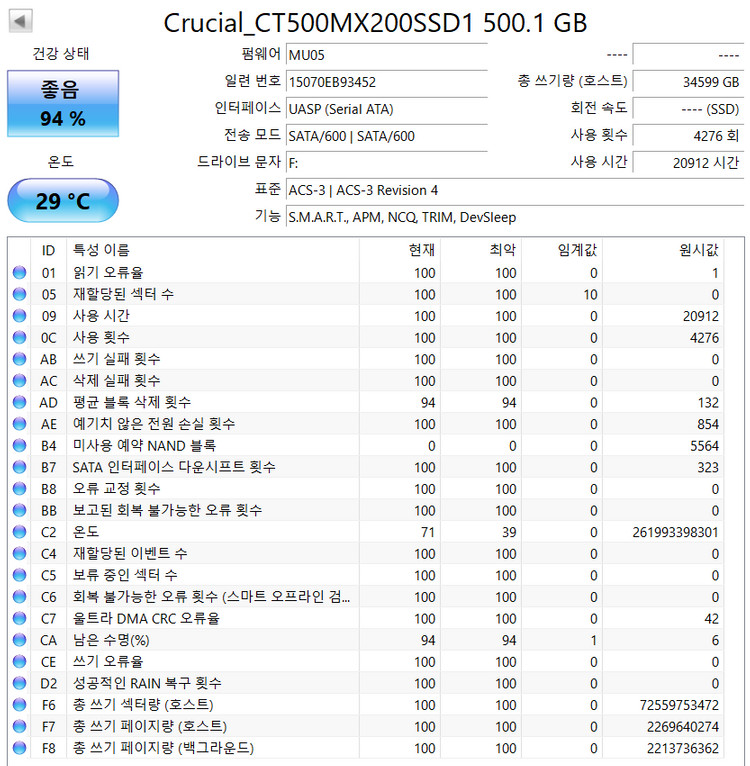Viewport: 750px width, 766px height.
Task: Click power on hours value 20912 시간
Action: [688, 163]
